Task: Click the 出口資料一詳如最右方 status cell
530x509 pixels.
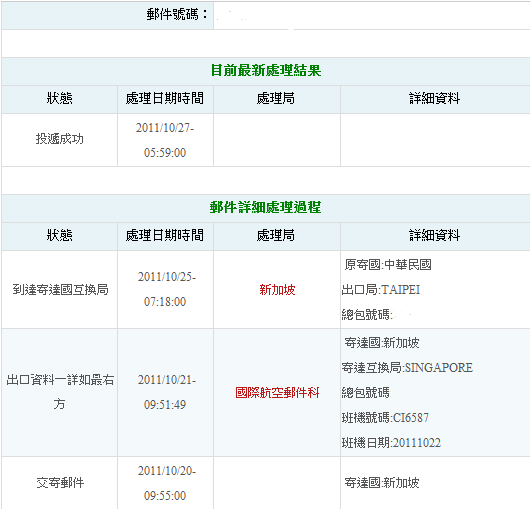Action: (60, 392)
